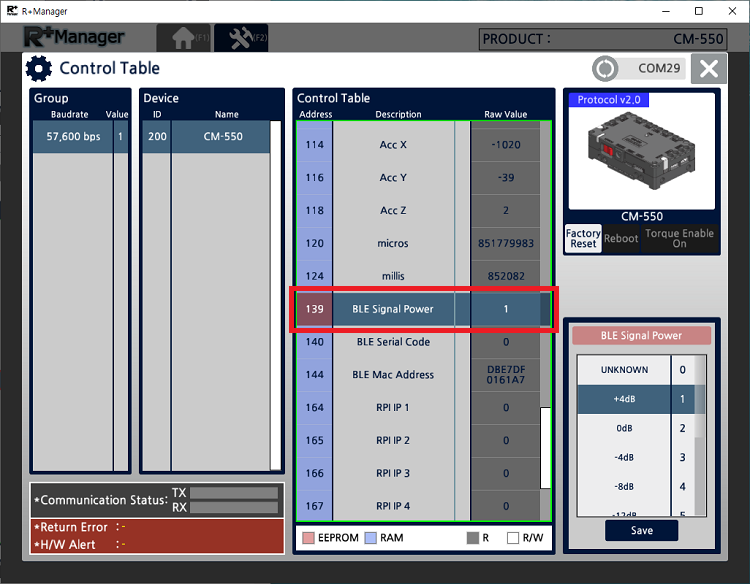The width and height of the screenshot is (750, 584).
Task: Select the -8dB option in list
Action: click(624, 487)
